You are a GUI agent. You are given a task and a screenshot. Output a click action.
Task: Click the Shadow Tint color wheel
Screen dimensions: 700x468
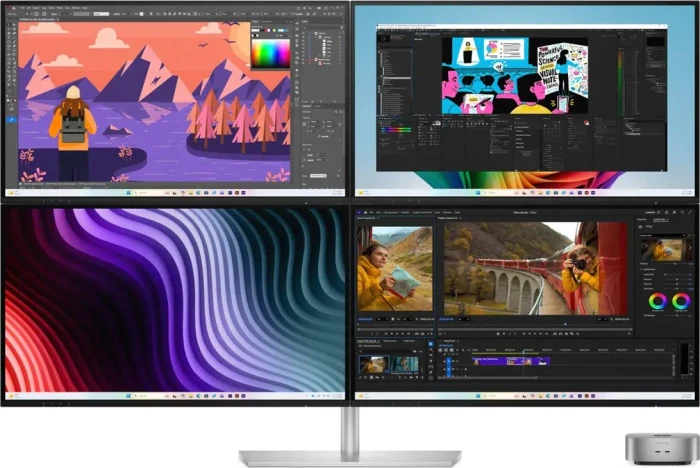click(658, 301)
